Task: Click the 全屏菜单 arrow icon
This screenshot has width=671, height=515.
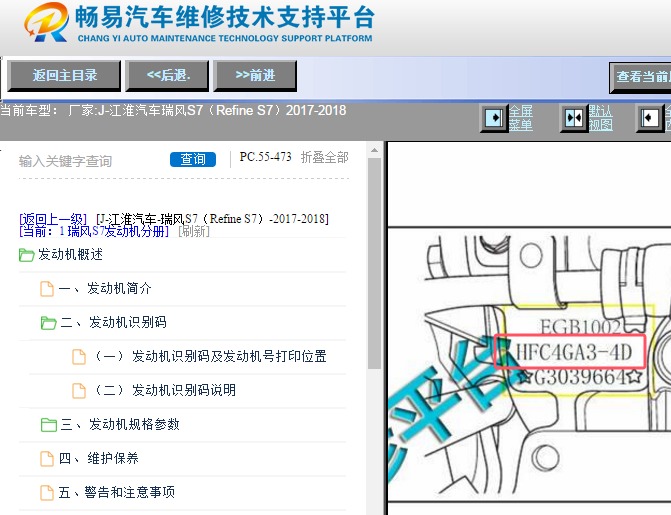Action: point(494,118)
